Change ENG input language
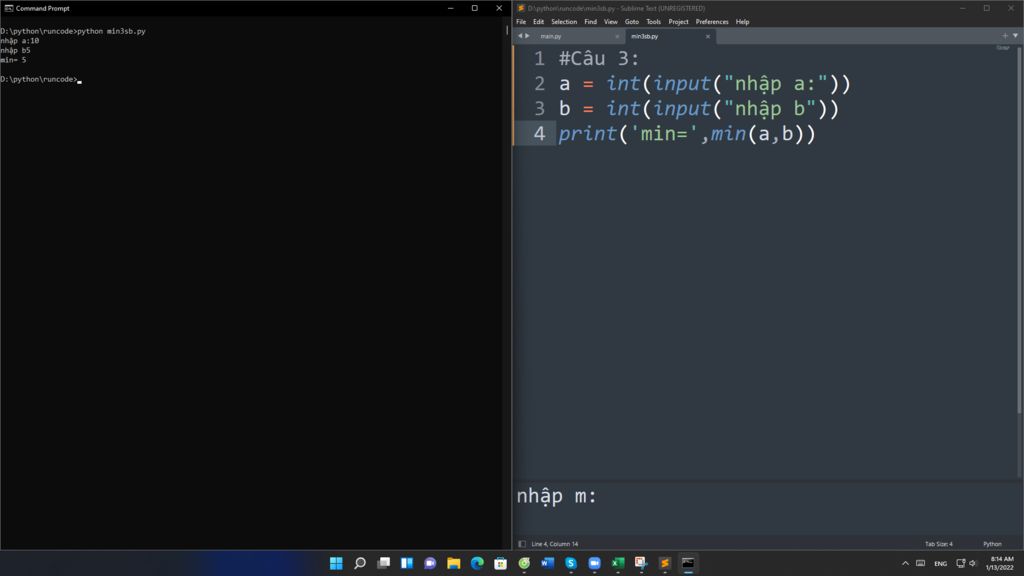 pos(940,564)
